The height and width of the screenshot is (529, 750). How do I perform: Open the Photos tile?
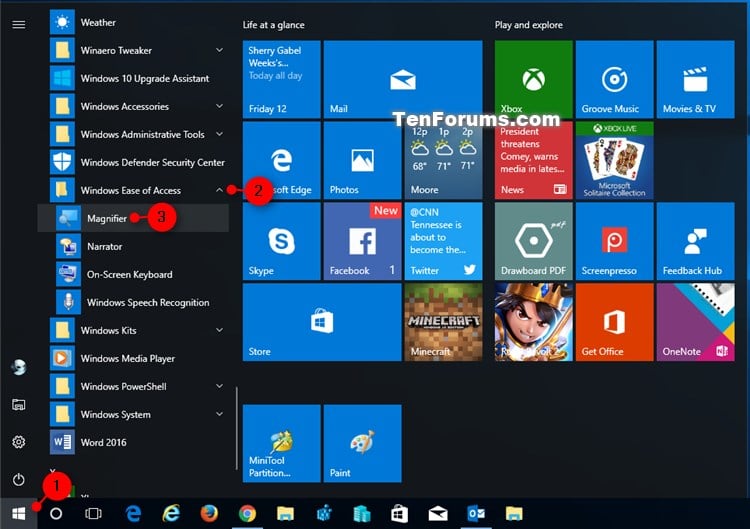362,160
